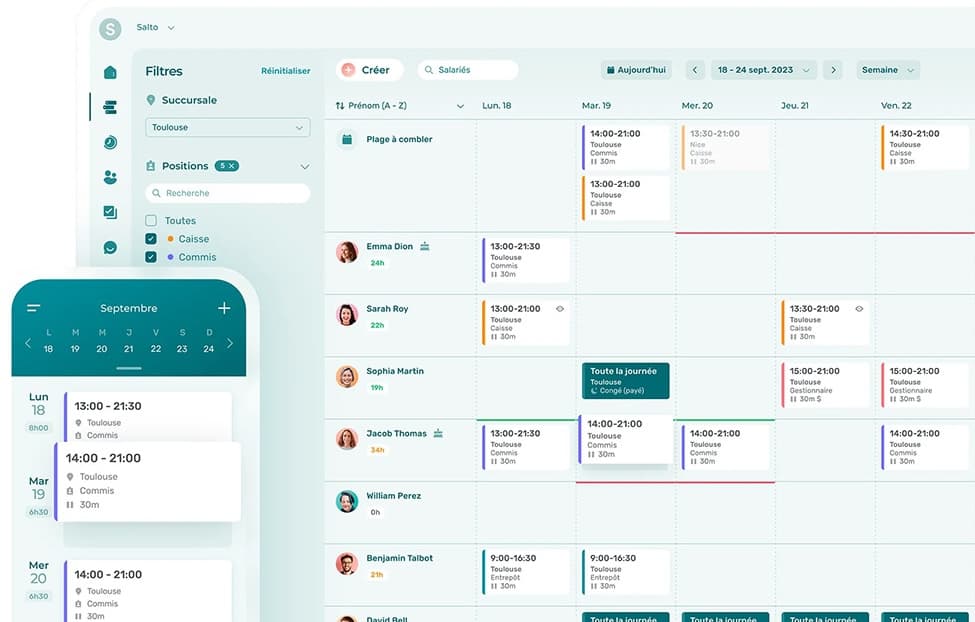Viewport: 975px width, 622px height.
Task: Open the Semaine view dropdown
Action: pos(887,70)
